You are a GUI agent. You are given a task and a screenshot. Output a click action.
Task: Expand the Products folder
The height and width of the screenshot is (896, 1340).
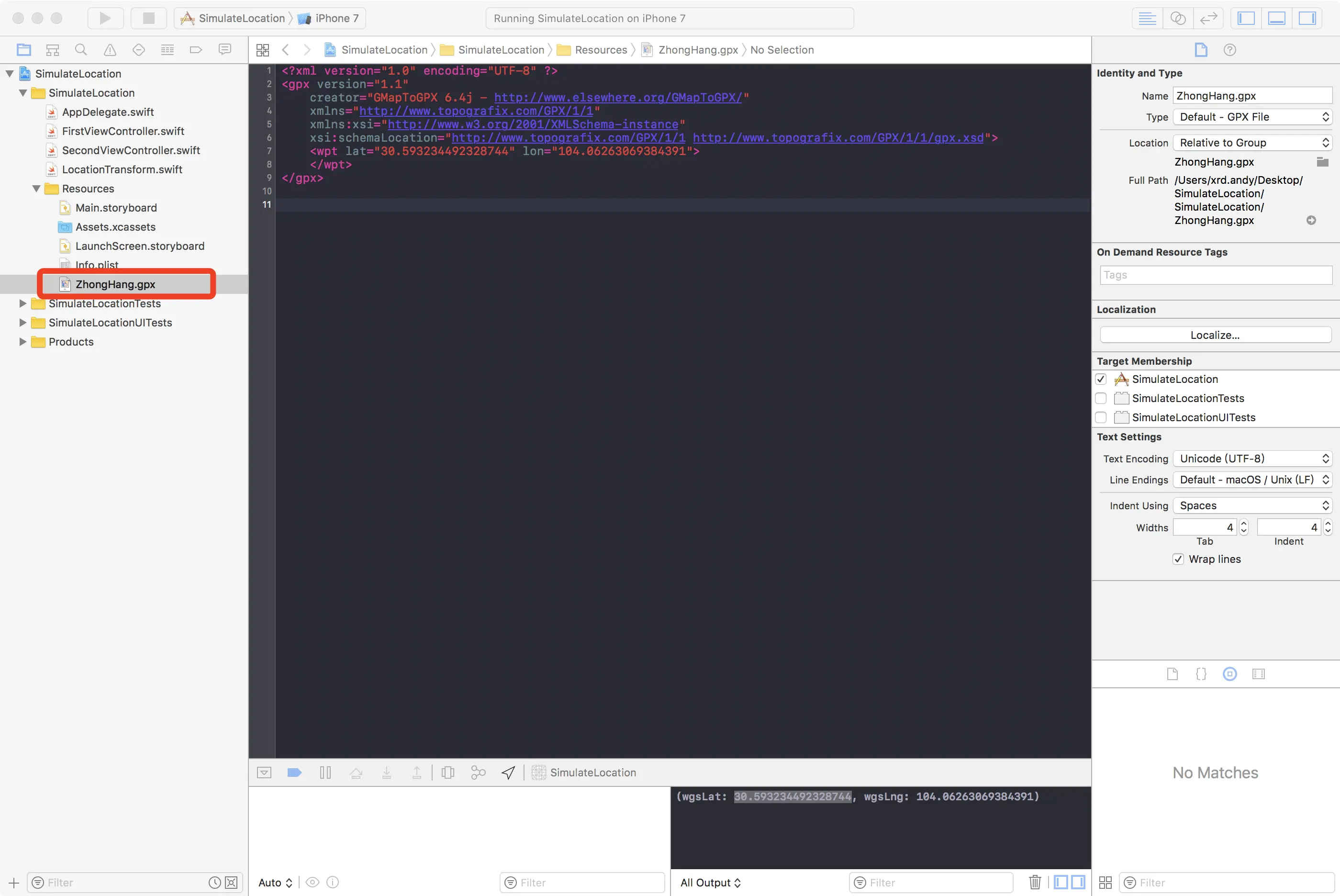point(23,342)
